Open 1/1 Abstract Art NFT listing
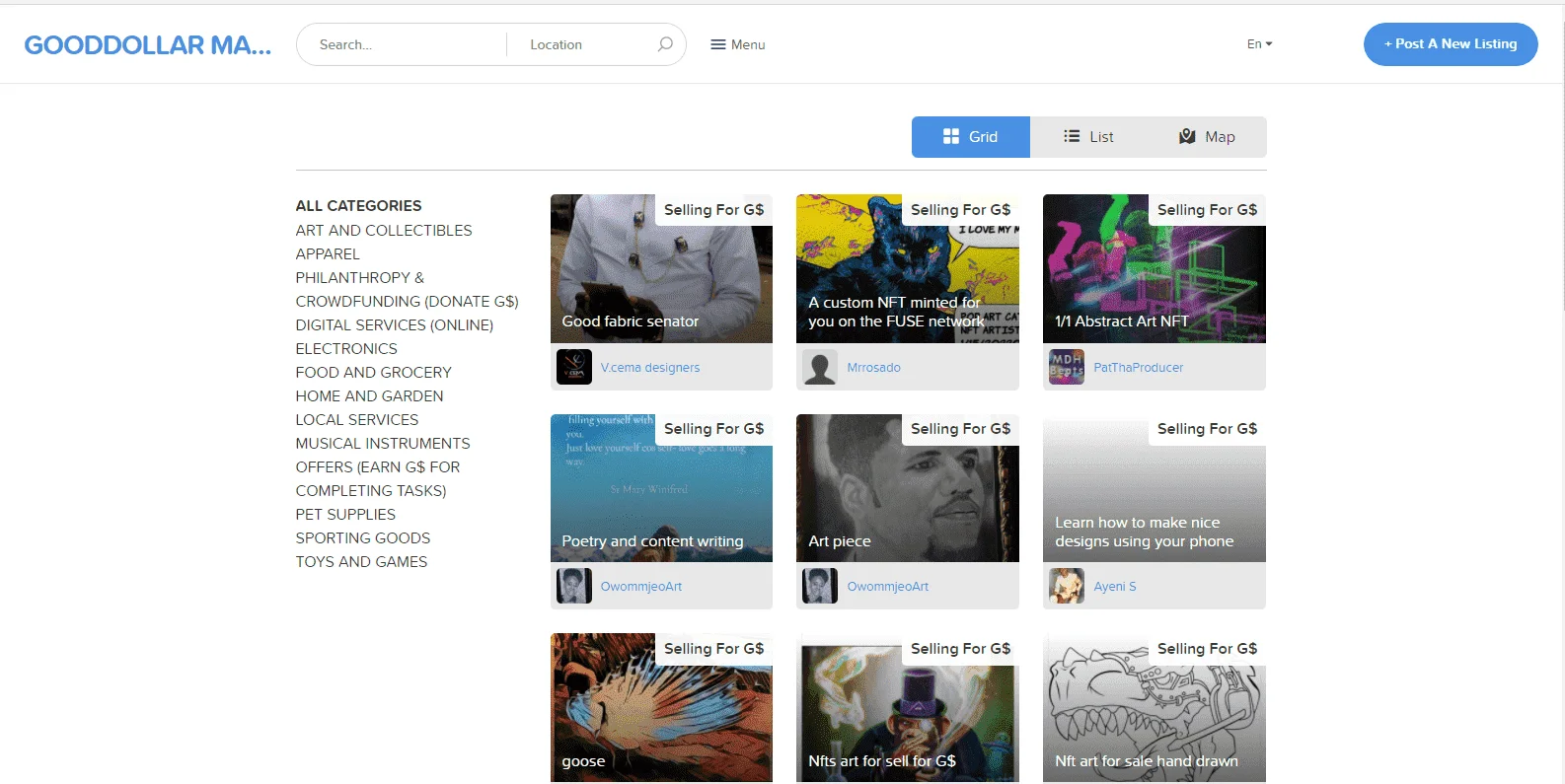This screenshot has height=784, width=1565. [x=1155, y=268]
